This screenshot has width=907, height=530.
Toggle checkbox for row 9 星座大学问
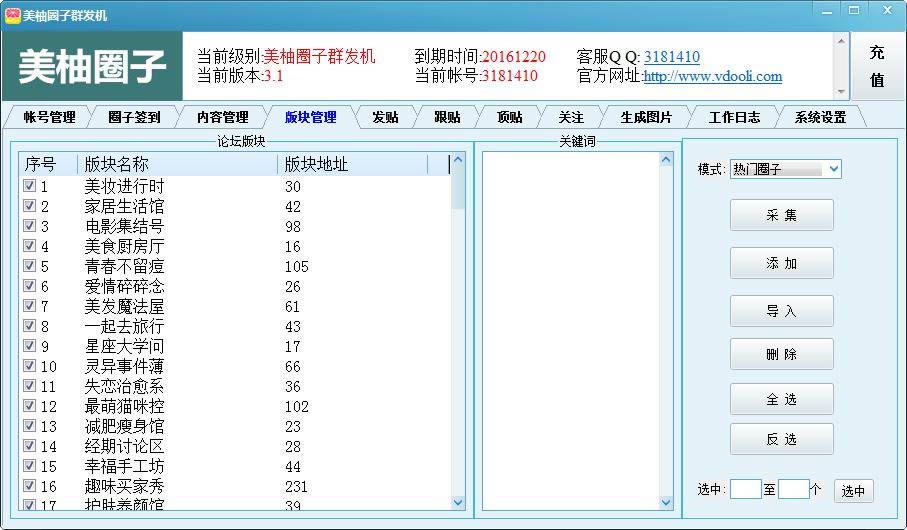pyautogui.click(x=30, y=345)
